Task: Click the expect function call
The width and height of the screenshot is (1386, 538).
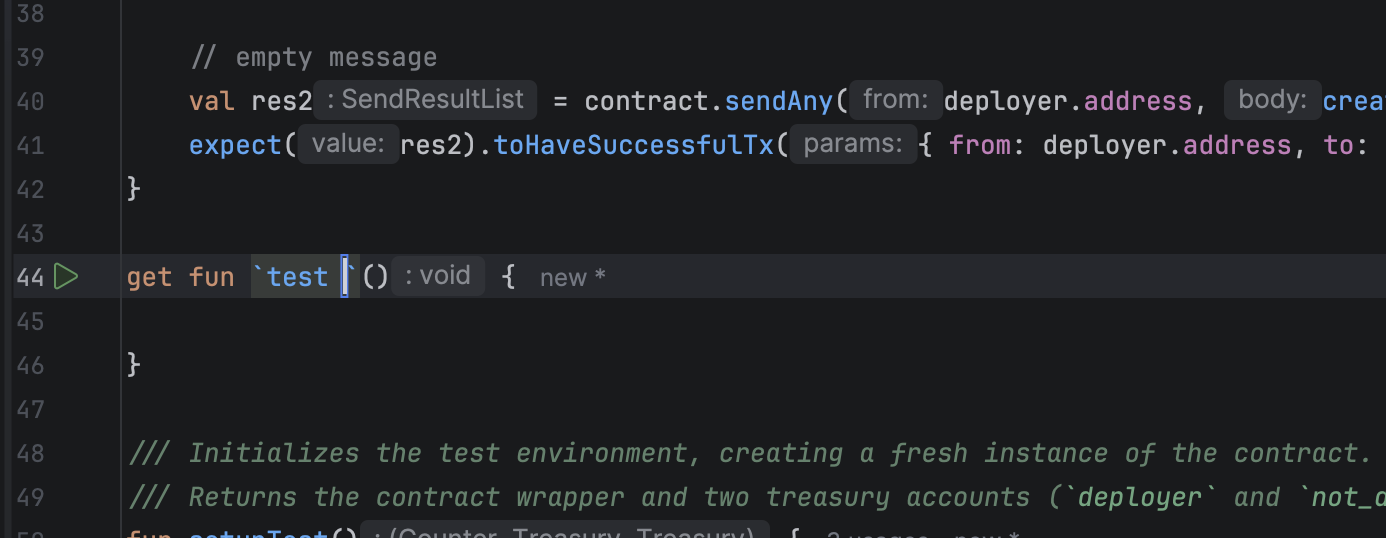Action: (236, 145)
